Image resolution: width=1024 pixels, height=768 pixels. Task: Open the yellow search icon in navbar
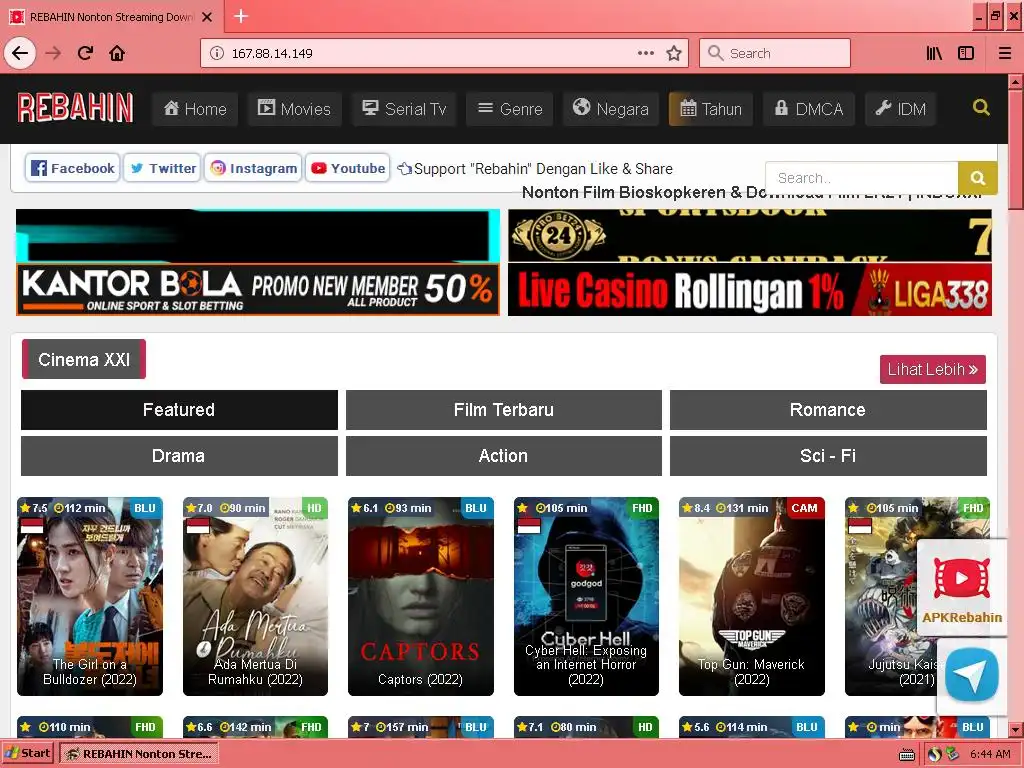coord(981,107)
